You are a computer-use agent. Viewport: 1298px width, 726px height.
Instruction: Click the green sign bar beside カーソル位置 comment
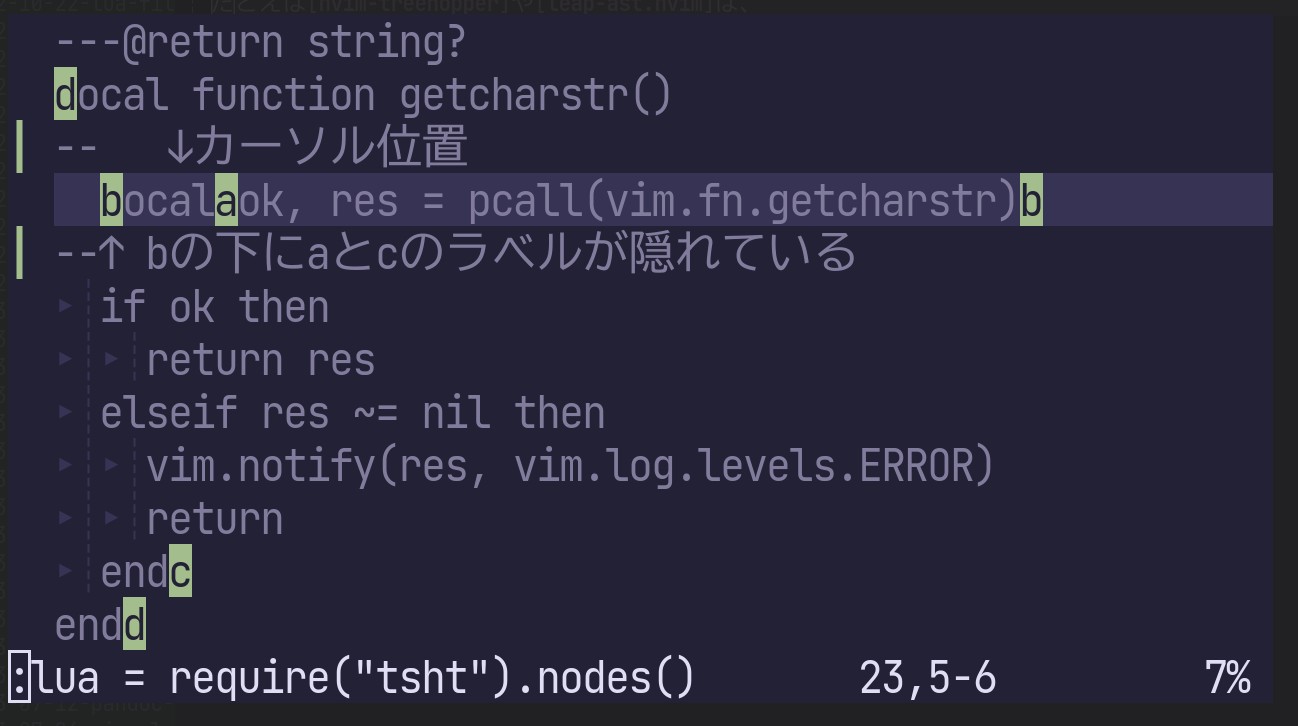pyautogui.click(x=20, y=147)
